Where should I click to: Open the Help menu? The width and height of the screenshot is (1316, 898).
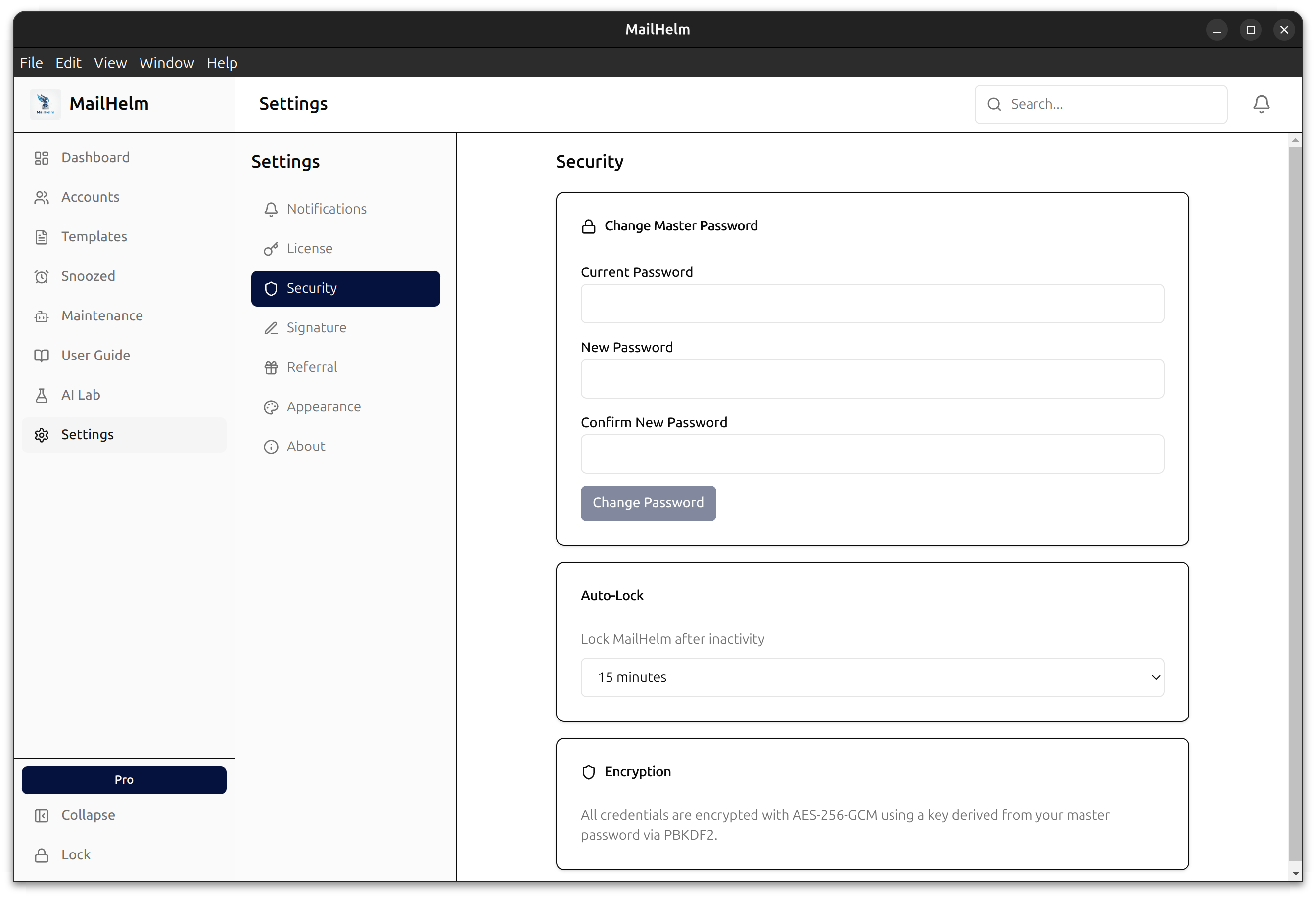(222, 63)
